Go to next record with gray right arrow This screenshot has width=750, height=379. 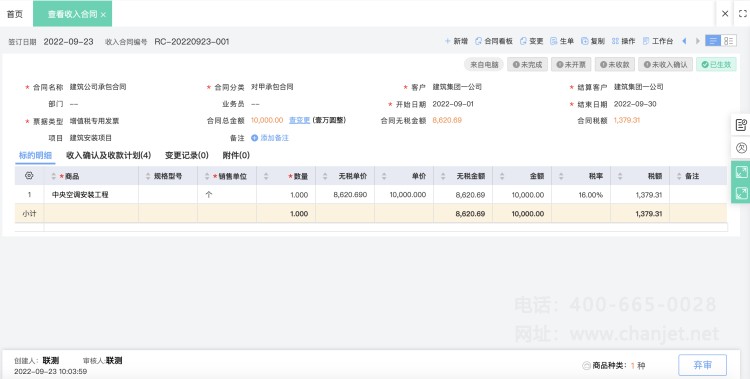coord(698,41)
